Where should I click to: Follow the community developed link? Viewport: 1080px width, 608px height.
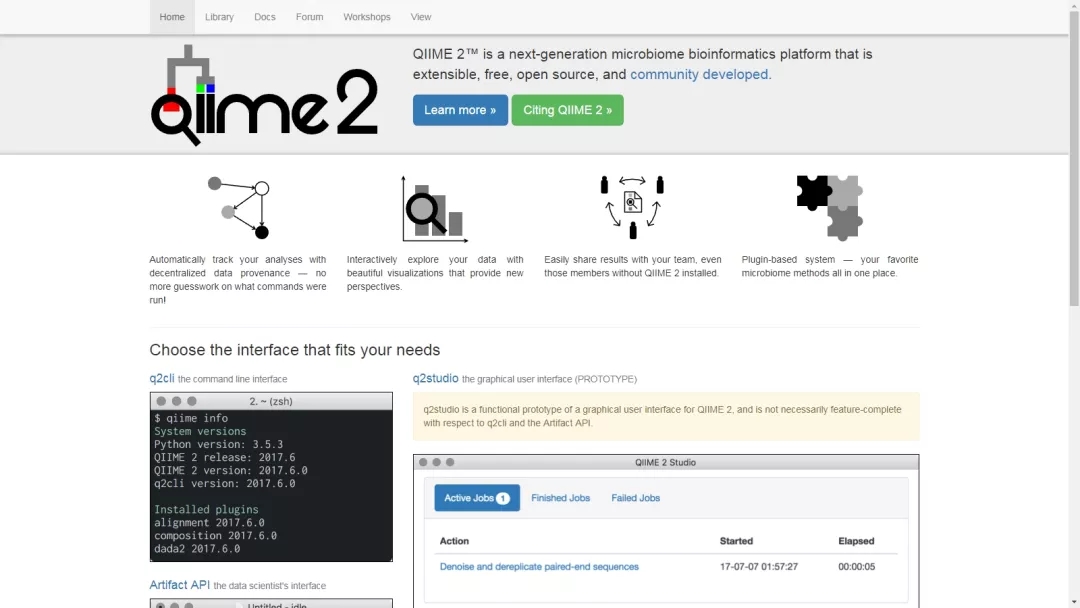click(x=700, y=74)
